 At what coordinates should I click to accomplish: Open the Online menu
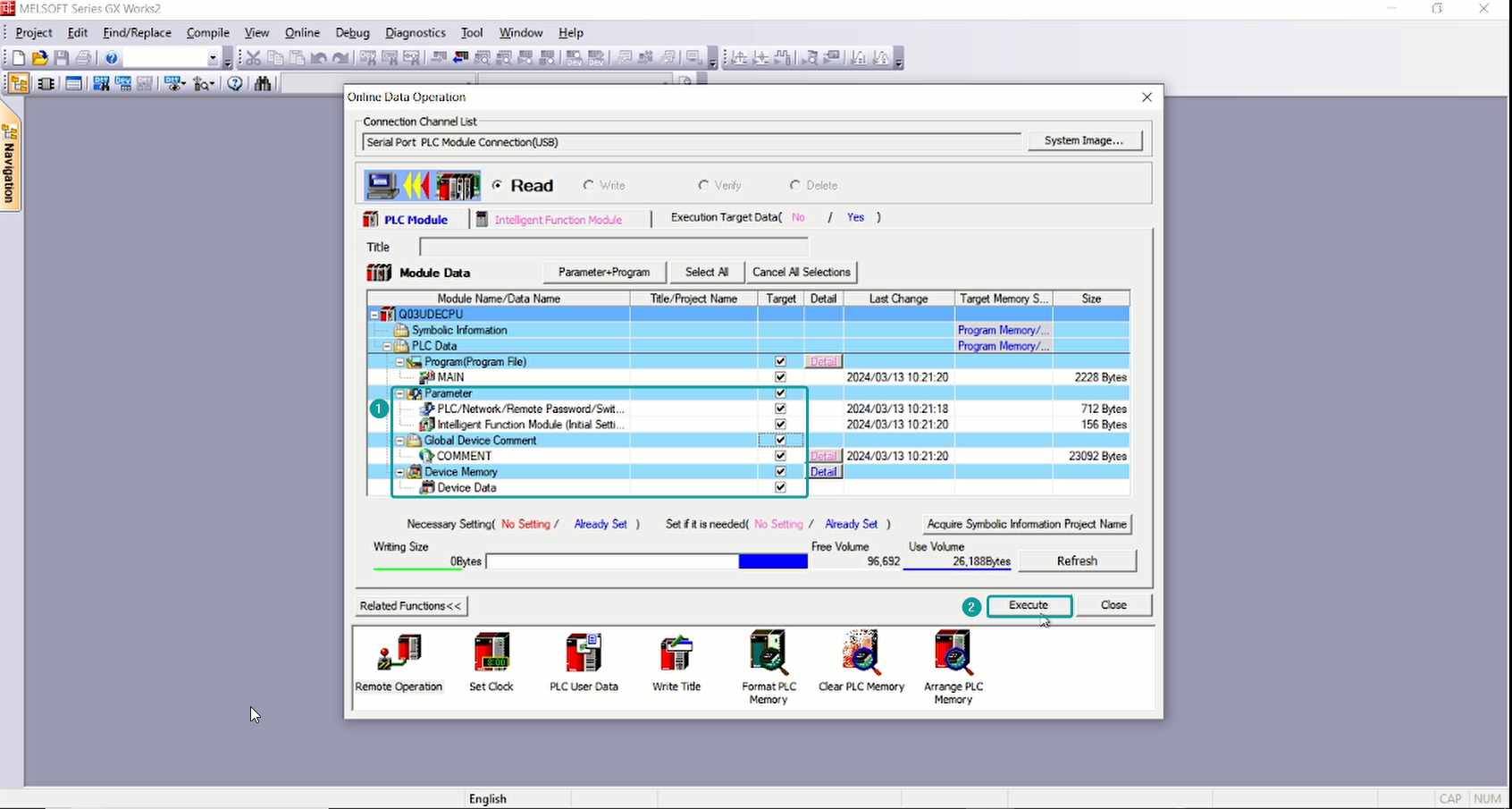[302, 32]
